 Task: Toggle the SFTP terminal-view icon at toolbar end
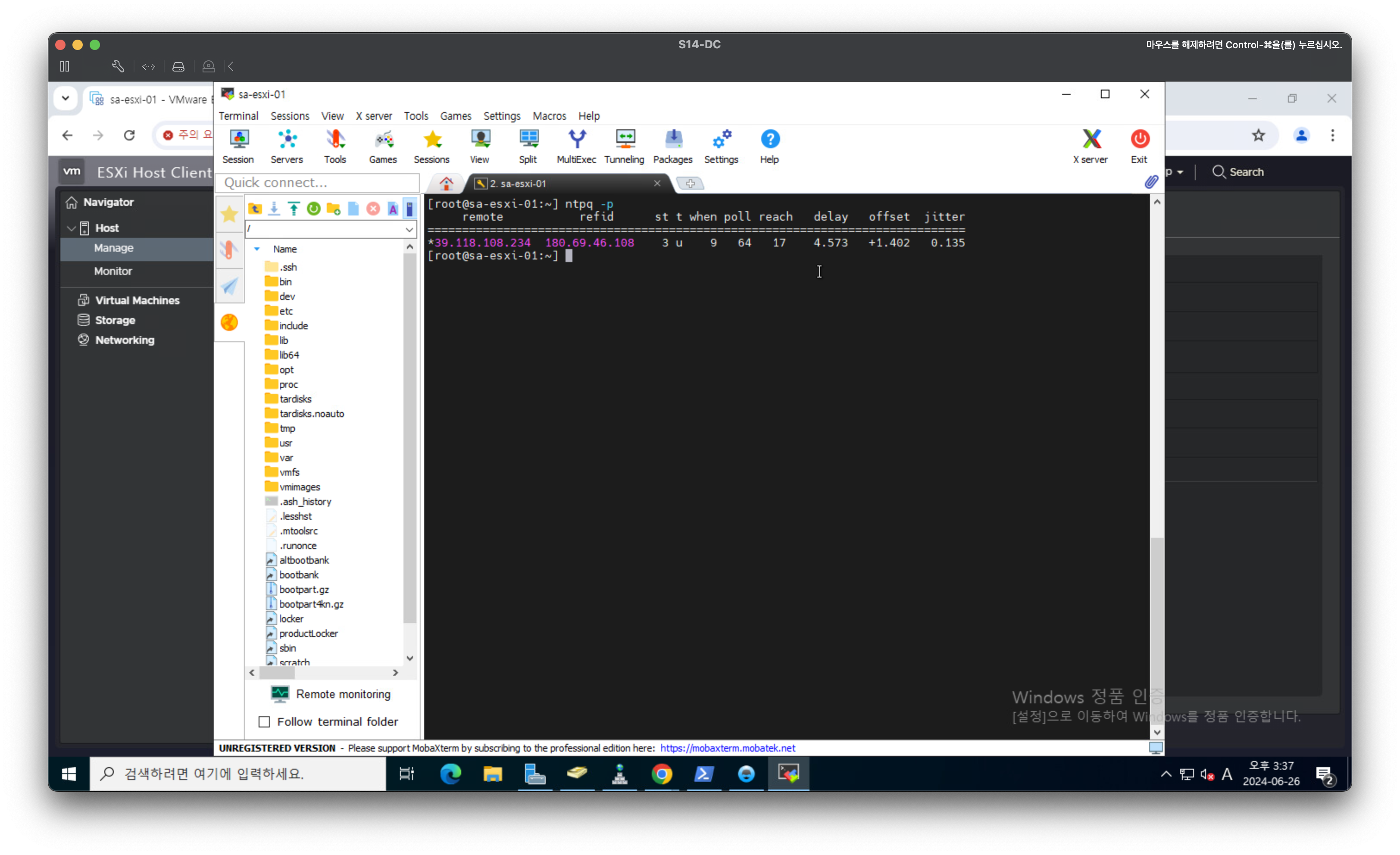[409, 209]
